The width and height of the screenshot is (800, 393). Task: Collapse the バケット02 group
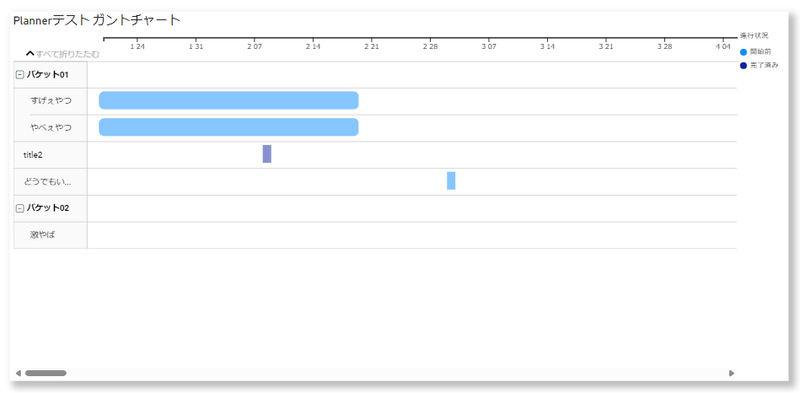[20, 208]
